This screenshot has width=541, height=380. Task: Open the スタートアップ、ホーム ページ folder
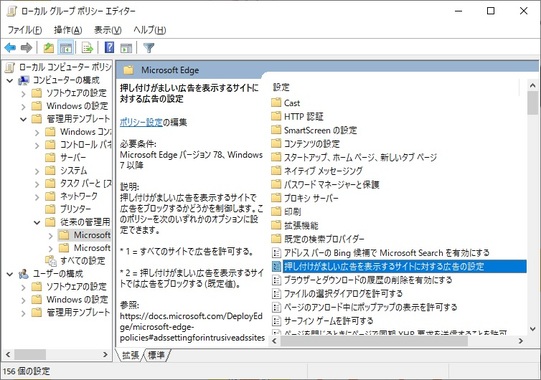354,157
